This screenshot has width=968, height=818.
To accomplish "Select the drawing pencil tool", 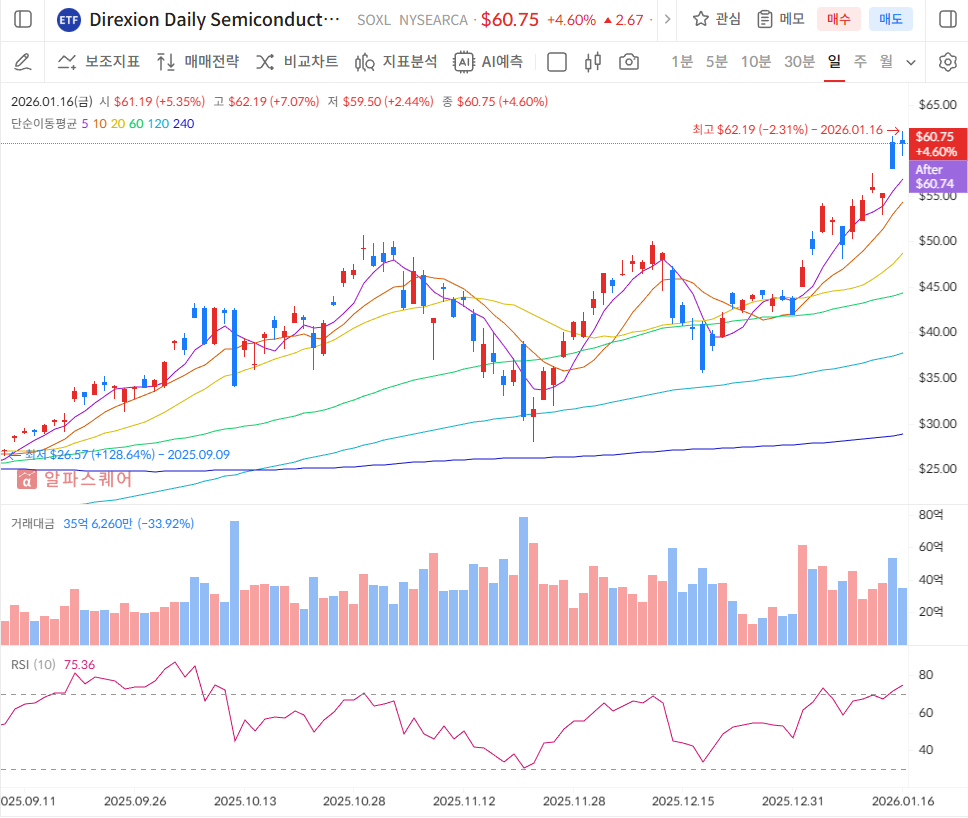I will (x=23, y=62).
